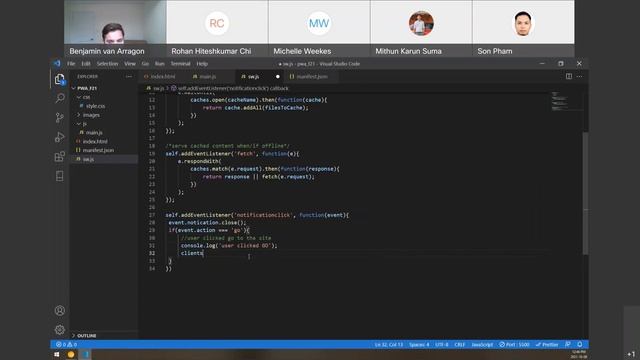640x360 pixels.
Task: Click line 32 'clients' code text
Action: pos(191,253)
